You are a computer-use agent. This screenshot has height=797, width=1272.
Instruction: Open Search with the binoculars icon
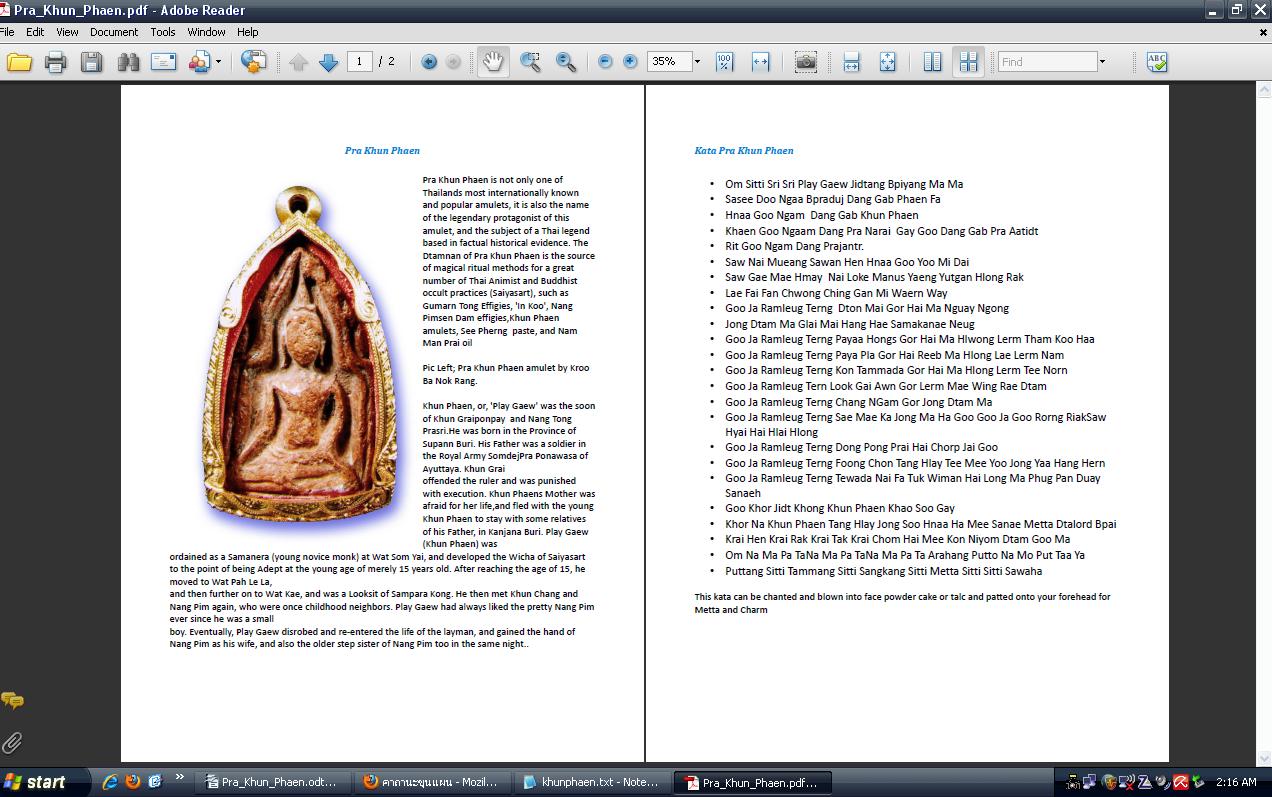coord(128,62)
